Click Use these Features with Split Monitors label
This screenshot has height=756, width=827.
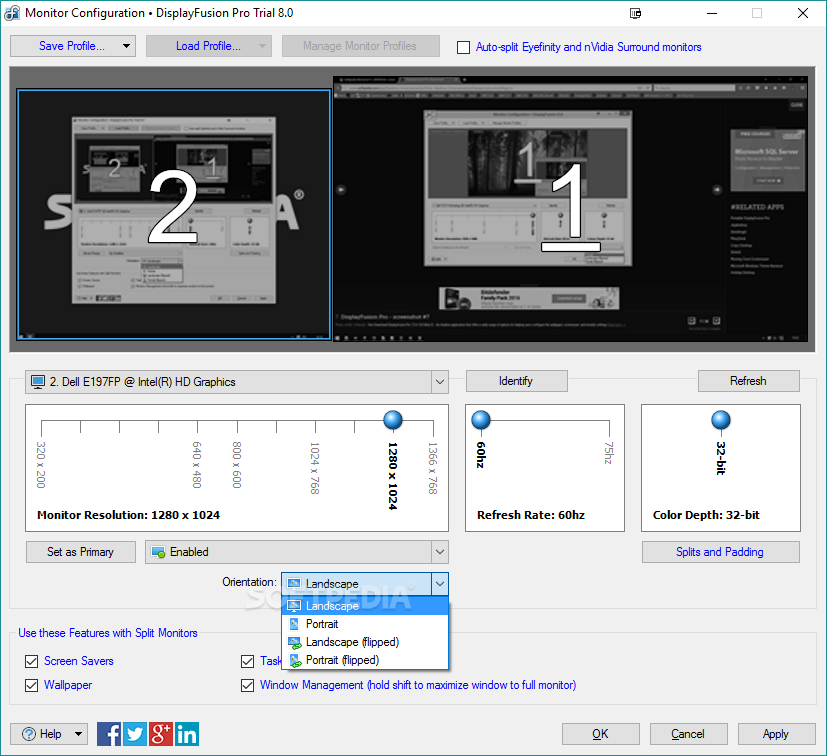tap(108, 633)
